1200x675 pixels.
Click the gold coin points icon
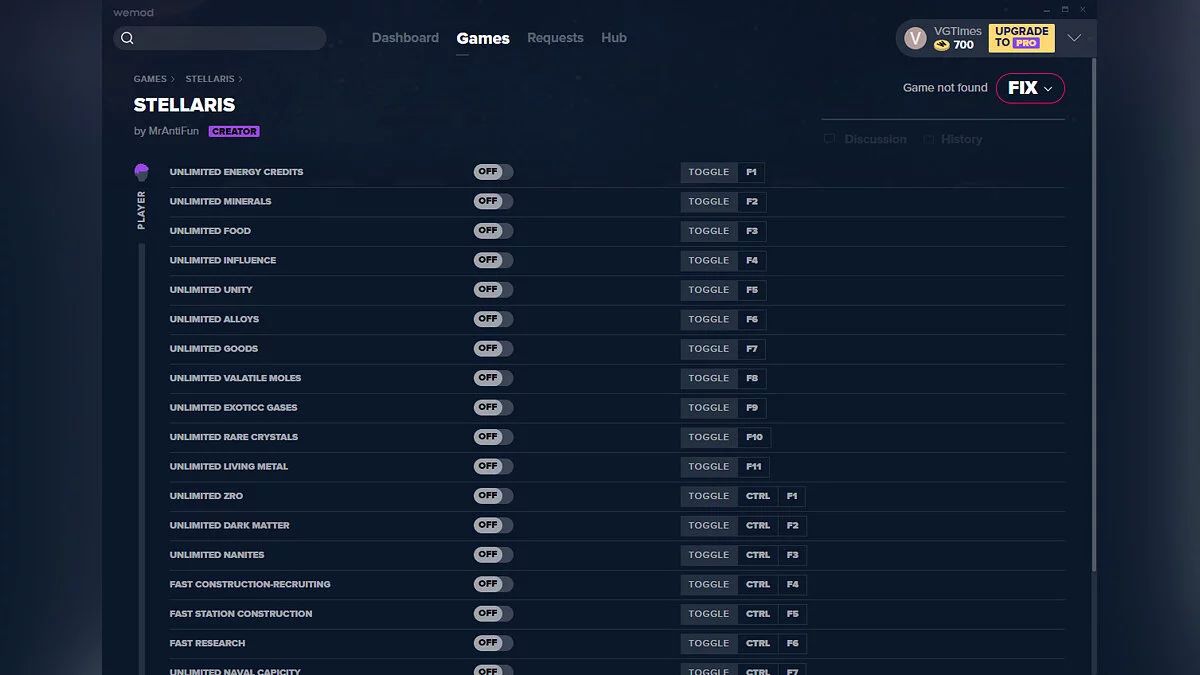[942, 45]
